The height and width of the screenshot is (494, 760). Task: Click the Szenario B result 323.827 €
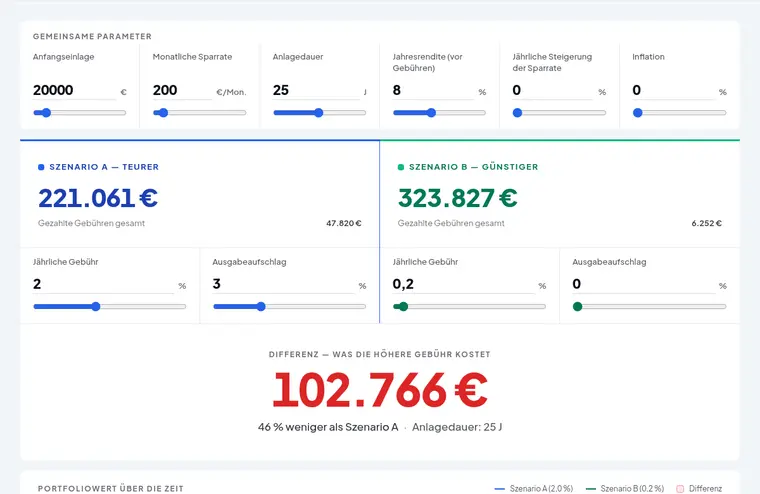pos(458,198)
